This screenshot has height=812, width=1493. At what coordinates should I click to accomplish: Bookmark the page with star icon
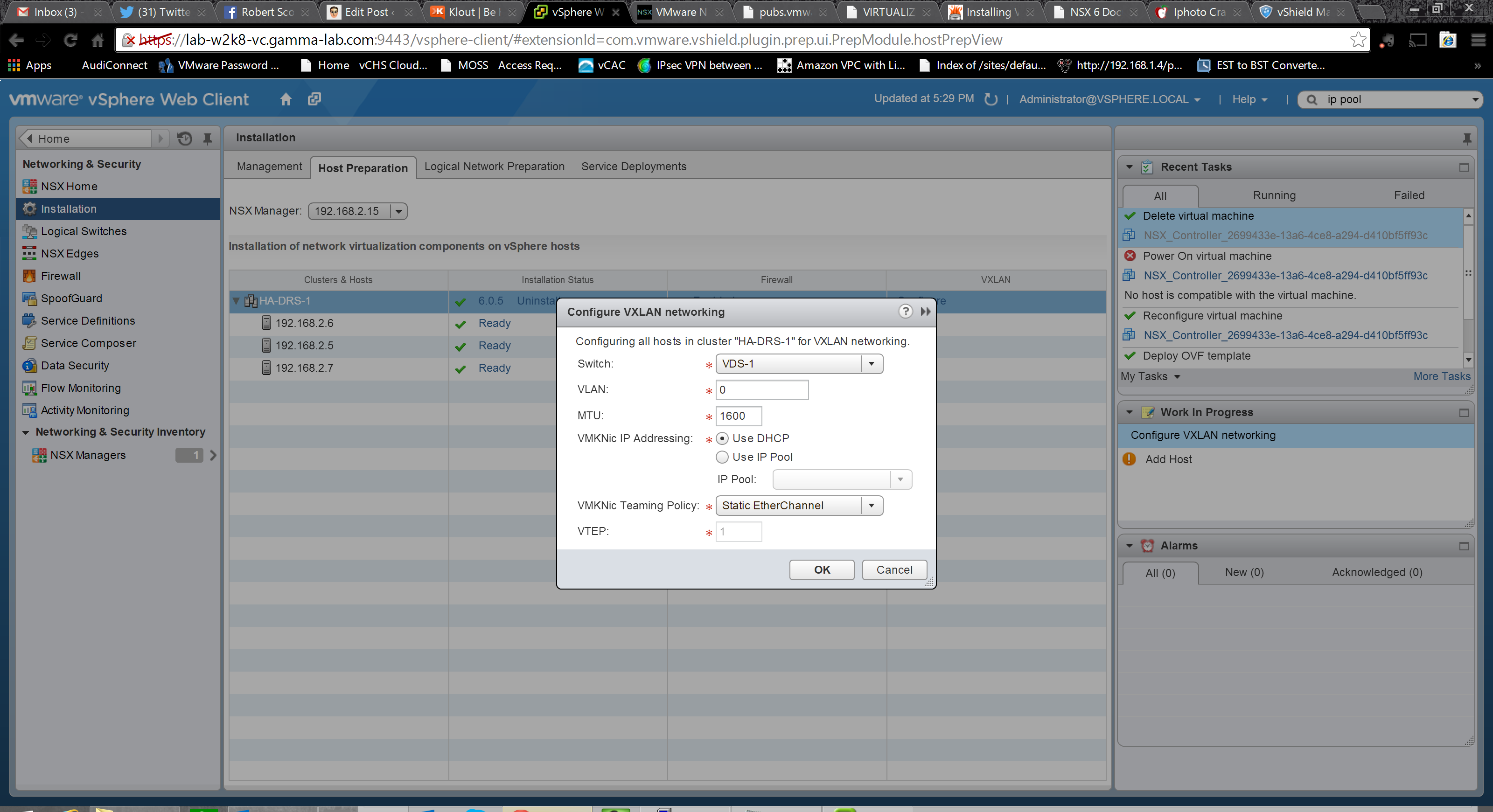click(x=1358, y=40)
